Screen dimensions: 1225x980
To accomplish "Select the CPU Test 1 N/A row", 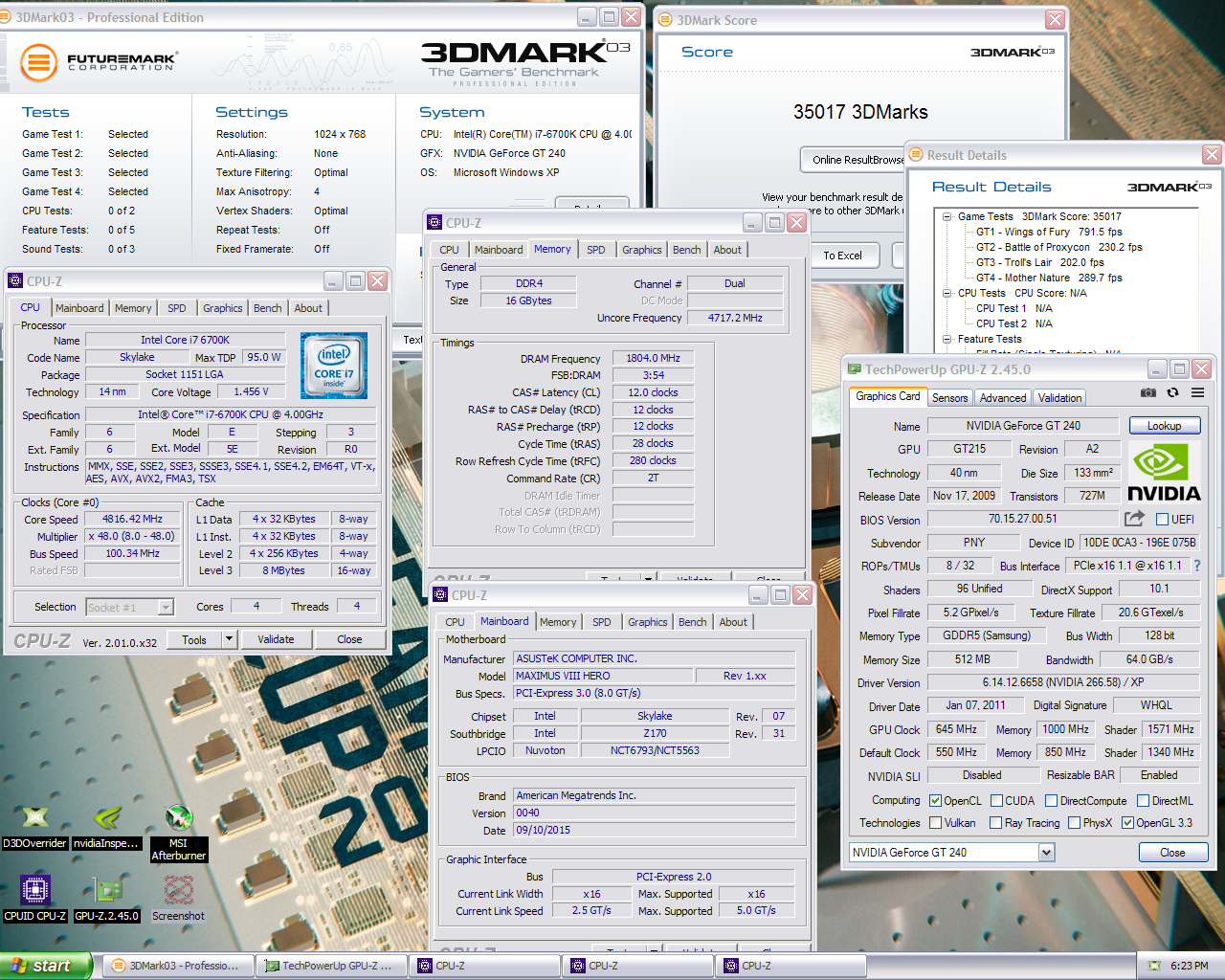I will point(1014,308).
